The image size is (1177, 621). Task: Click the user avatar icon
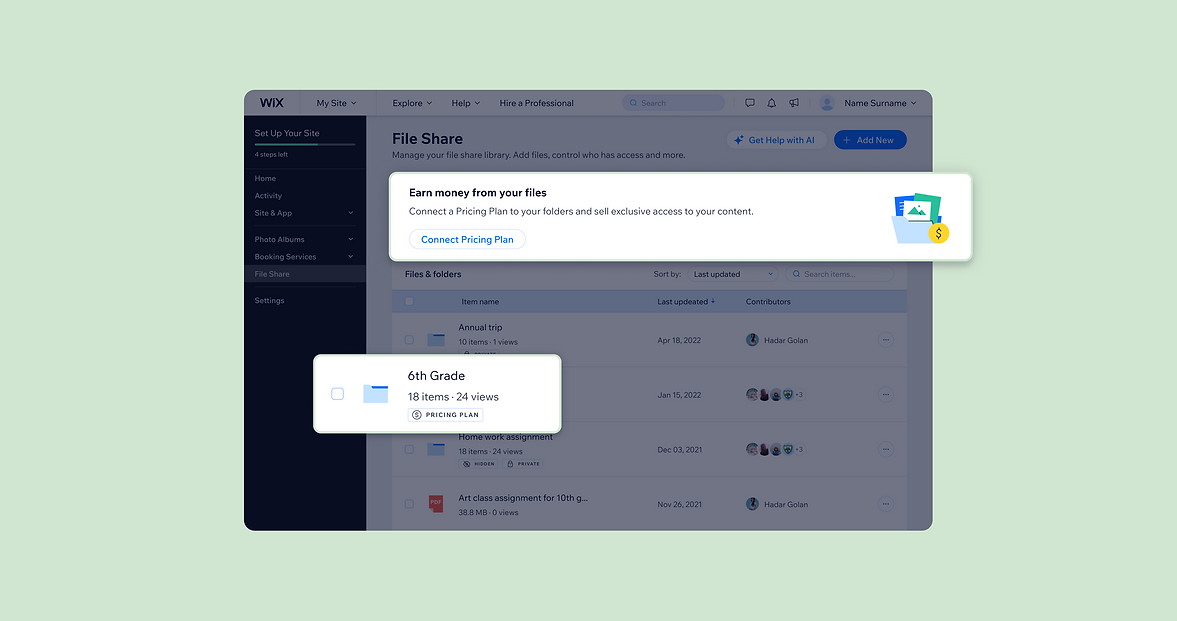tap(827, 104)
